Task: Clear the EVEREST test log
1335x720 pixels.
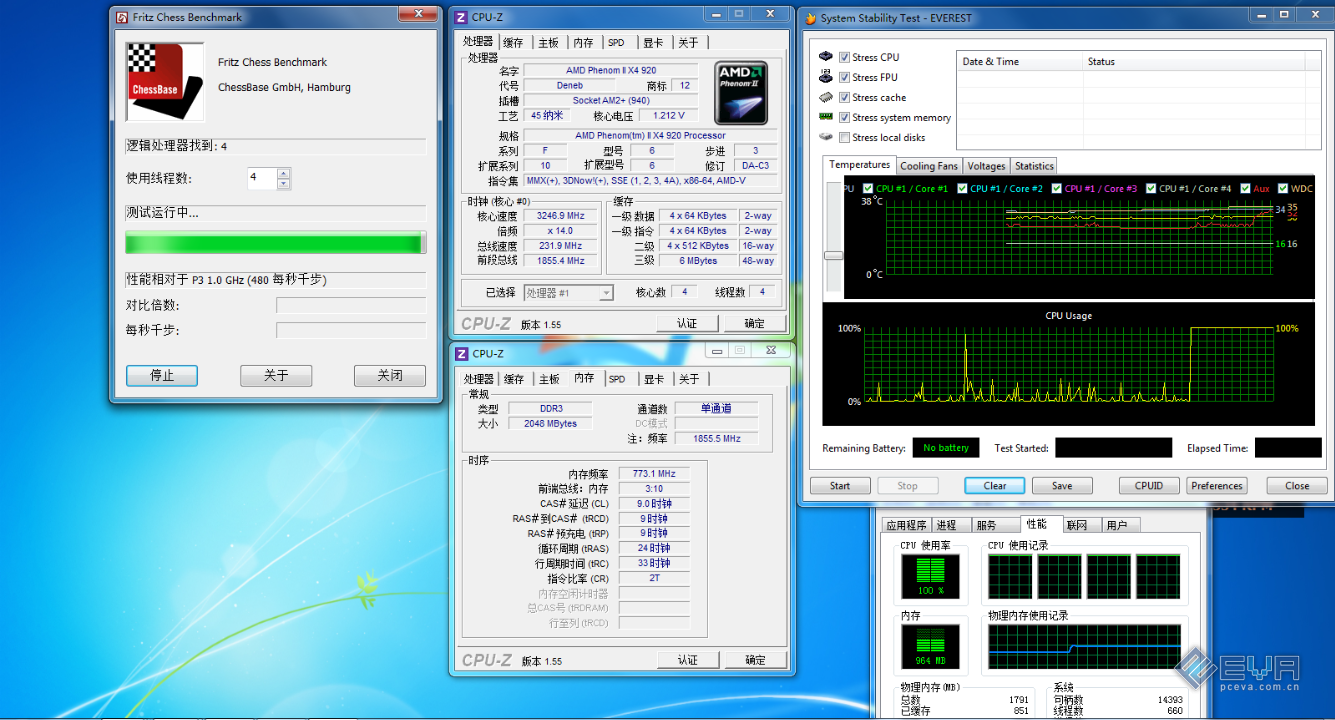Action: click(995, 486)
